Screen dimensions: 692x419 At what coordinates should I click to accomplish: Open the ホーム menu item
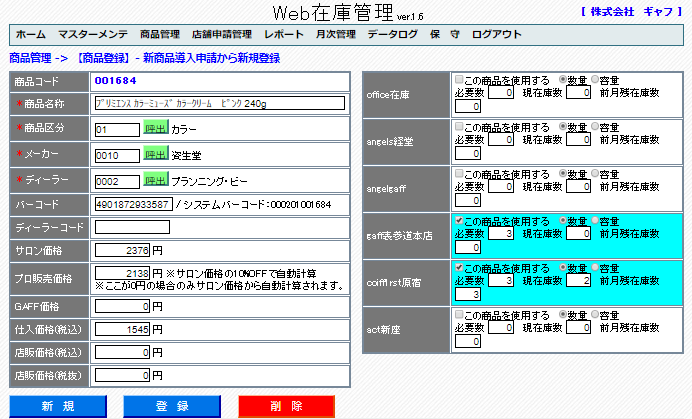(30, 34)
